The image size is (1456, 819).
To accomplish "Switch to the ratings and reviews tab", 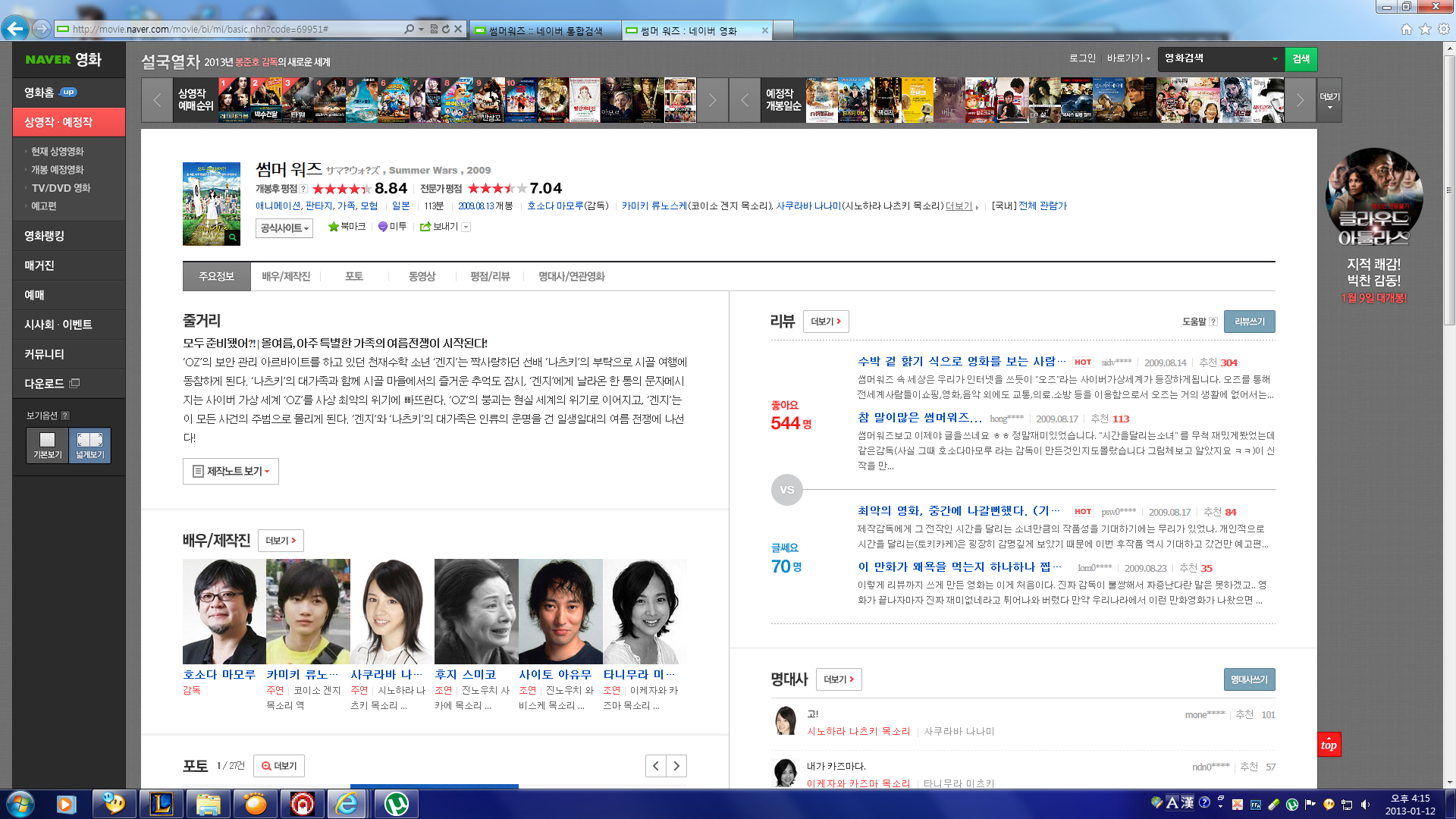I will (489, 277).
